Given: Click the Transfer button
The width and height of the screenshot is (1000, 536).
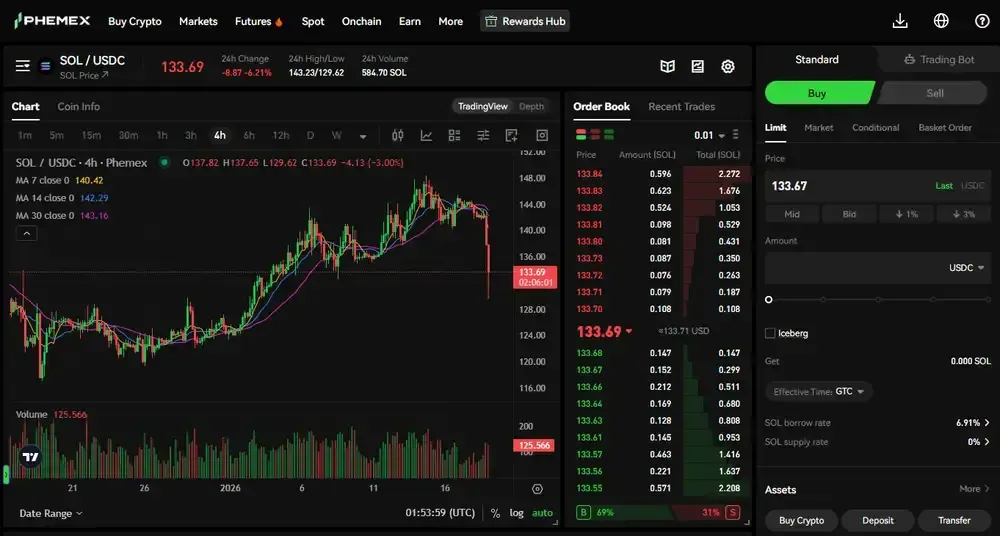Looking at the screenshot, I should (x=954, y=521).
